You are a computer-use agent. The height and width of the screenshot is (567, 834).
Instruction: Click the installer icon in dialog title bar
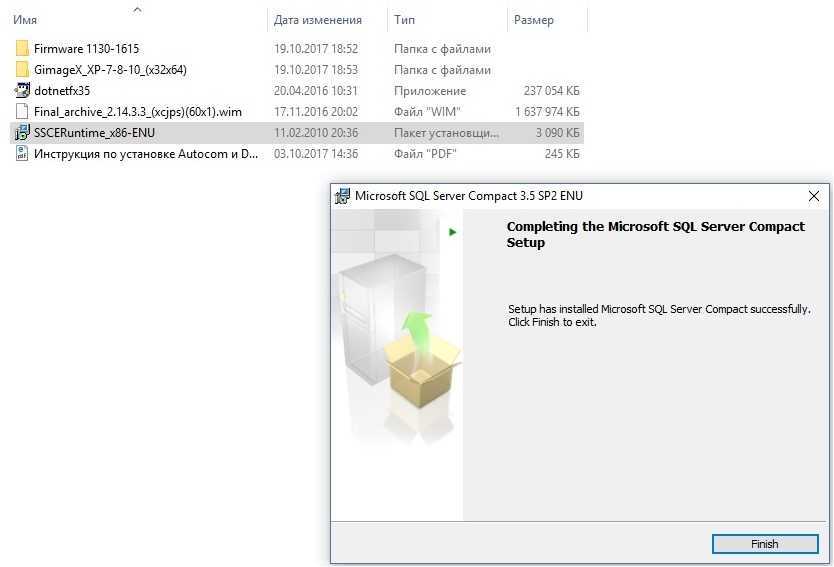coord(343,196)
